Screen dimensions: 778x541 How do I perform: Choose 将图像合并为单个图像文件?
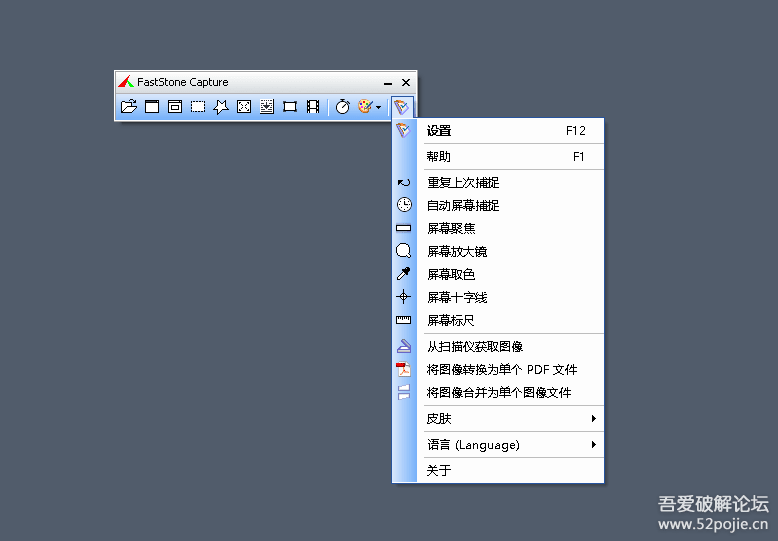pos(498,393)
